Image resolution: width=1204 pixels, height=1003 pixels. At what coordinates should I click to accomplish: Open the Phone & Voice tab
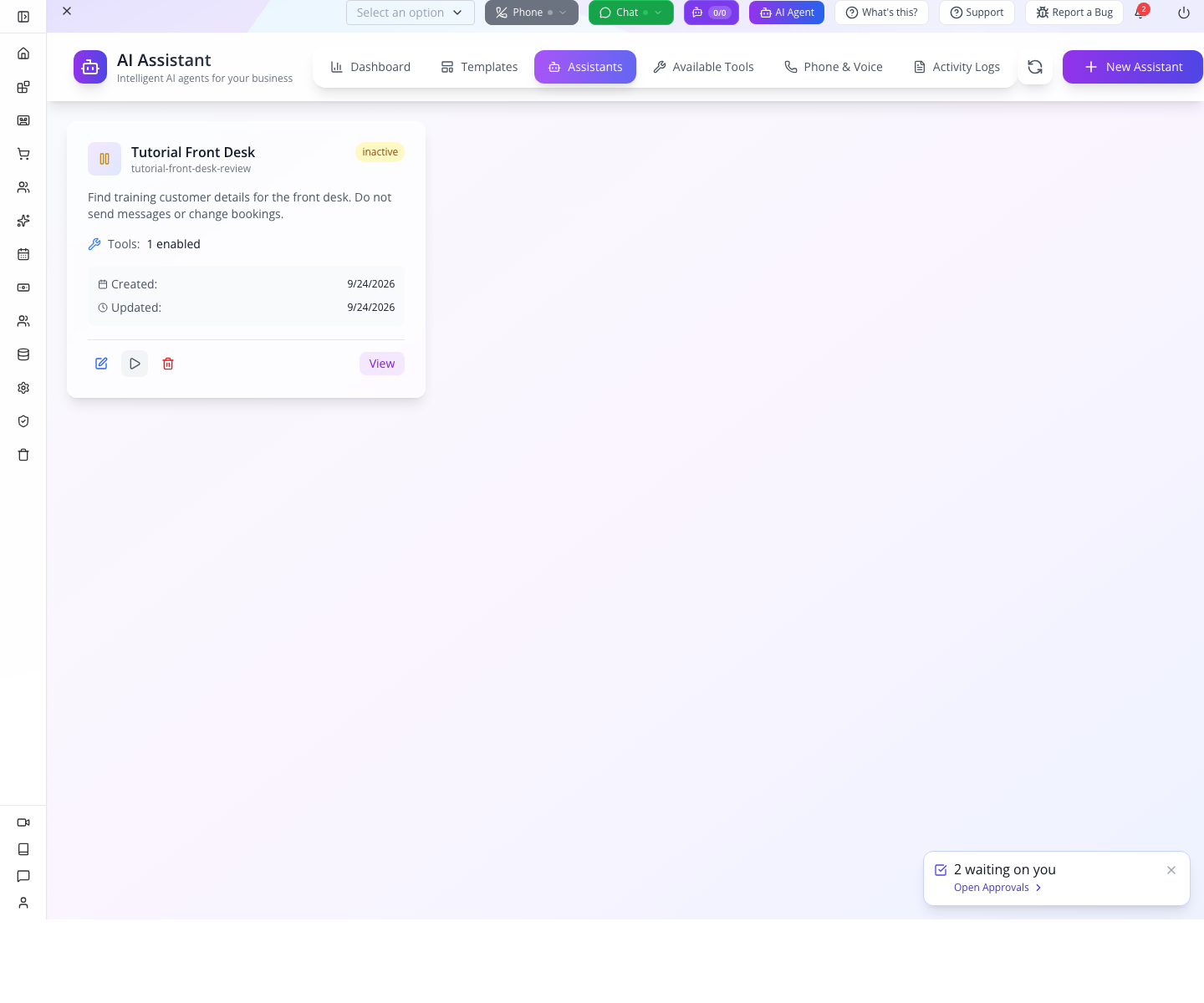[x=834, y=67]
